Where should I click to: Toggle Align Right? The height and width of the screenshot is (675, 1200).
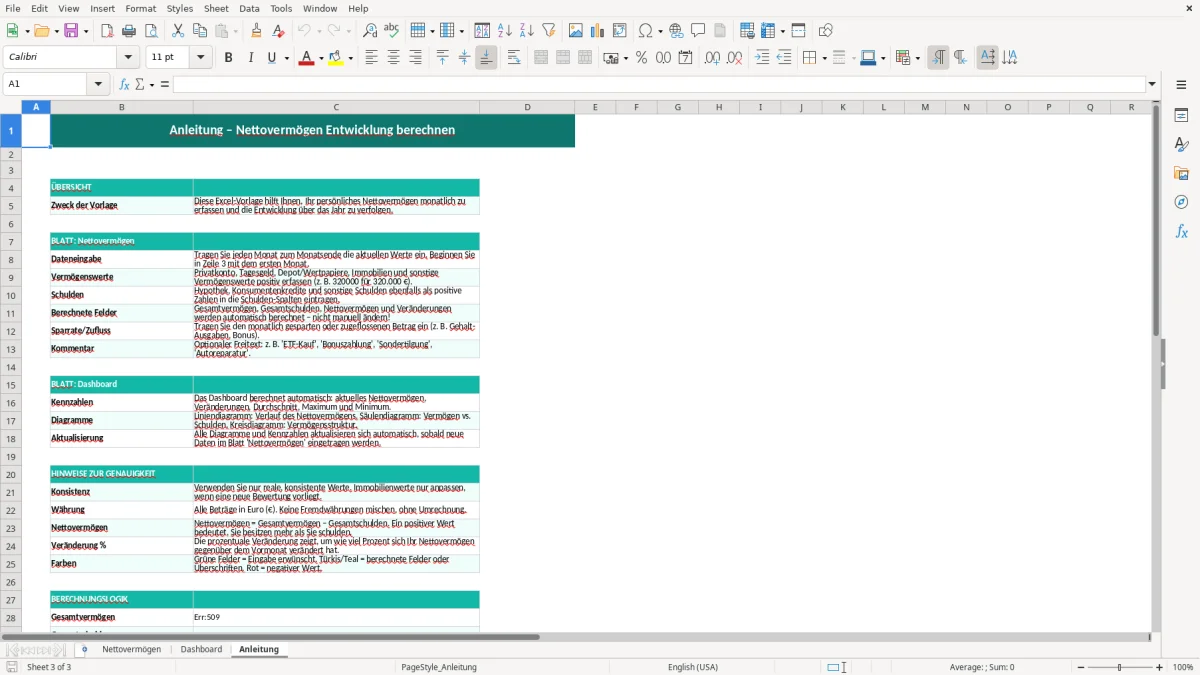pyautogui.click(x=415, y=58)
